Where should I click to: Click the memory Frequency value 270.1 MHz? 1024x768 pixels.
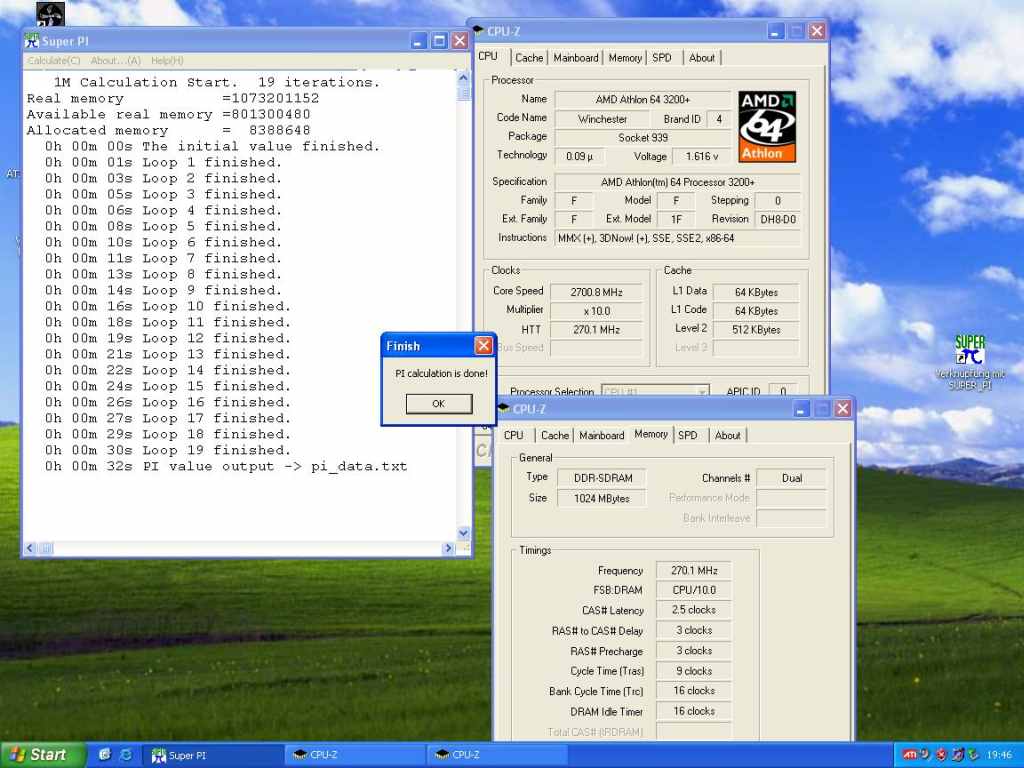pyautogui.click(x=694, y=571)
